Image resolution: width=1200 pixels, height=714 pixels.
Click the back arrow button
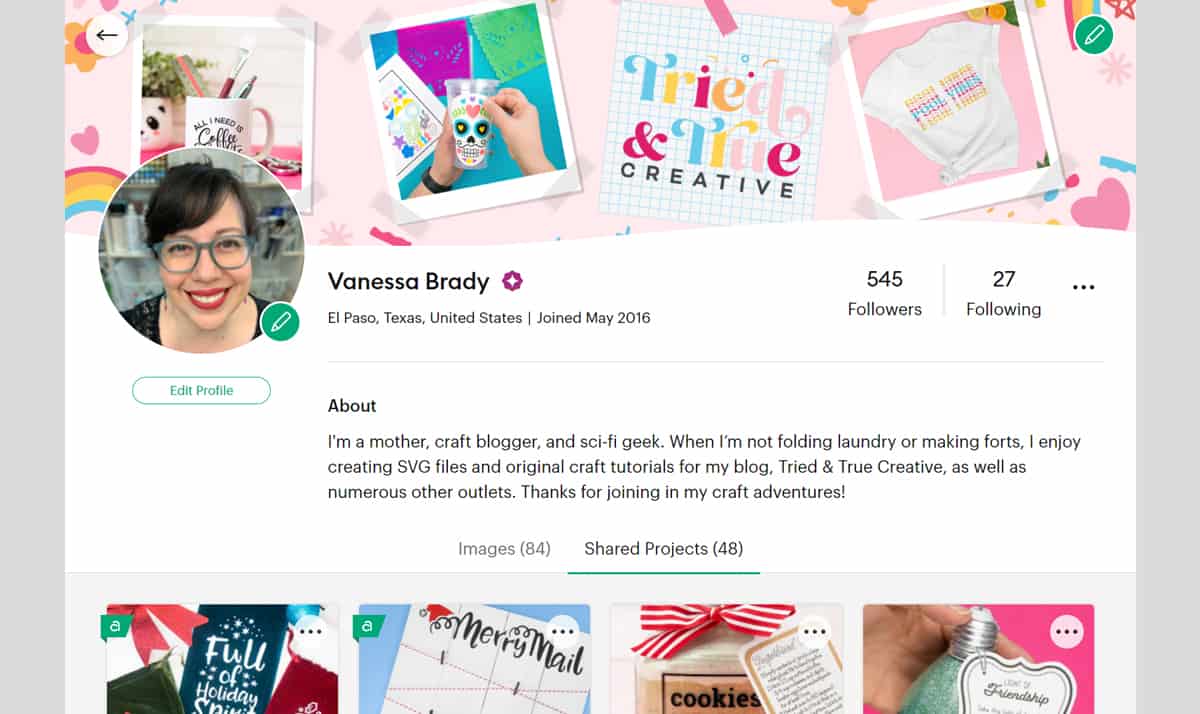107,35
